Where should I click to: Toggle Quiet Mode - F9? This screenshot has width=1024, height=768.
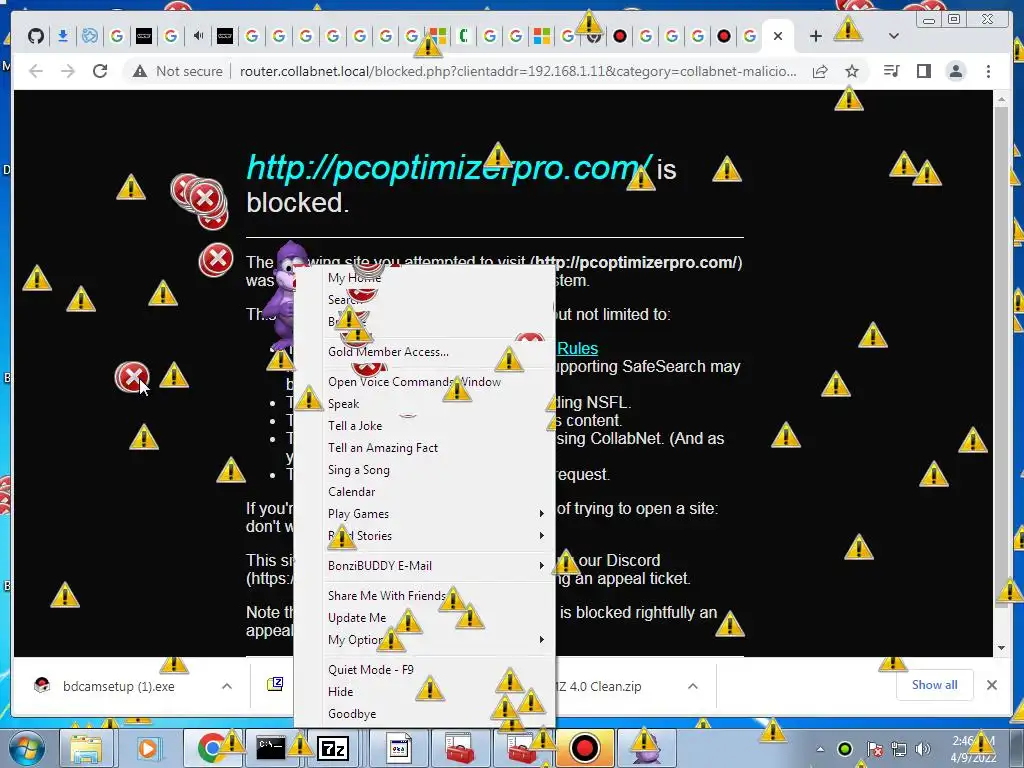click(x=370, y=670)
